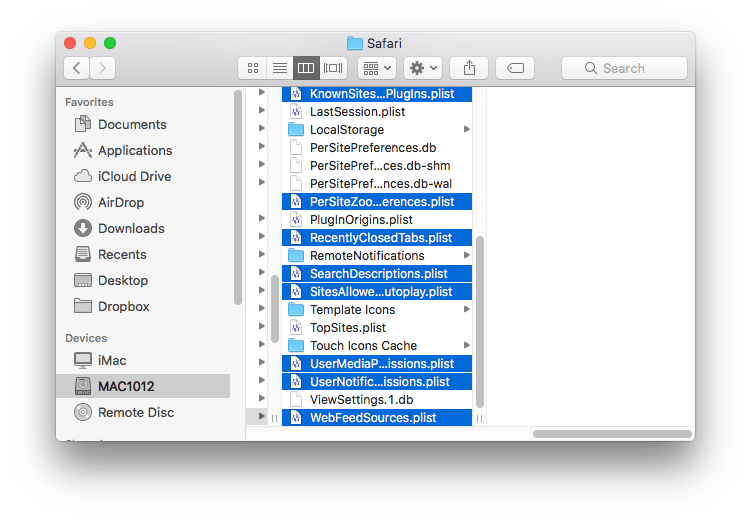
Task: Switch to Cover Flow view
Action: pyautogui.click(x=333, y=68)
